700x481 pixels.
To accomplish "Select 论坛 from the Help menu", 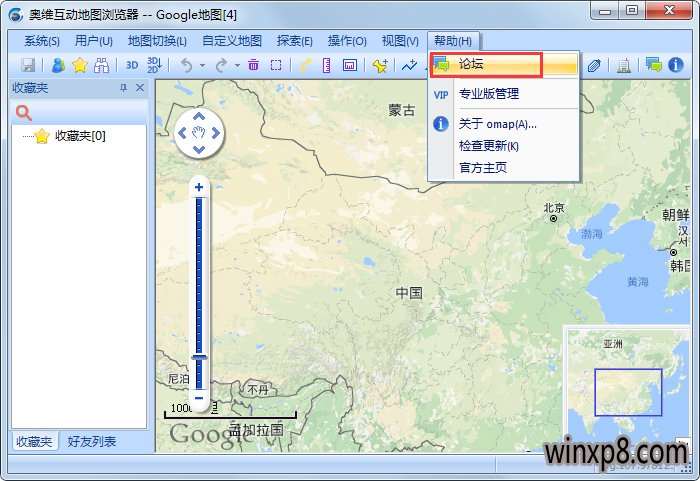I will (504, 64).
